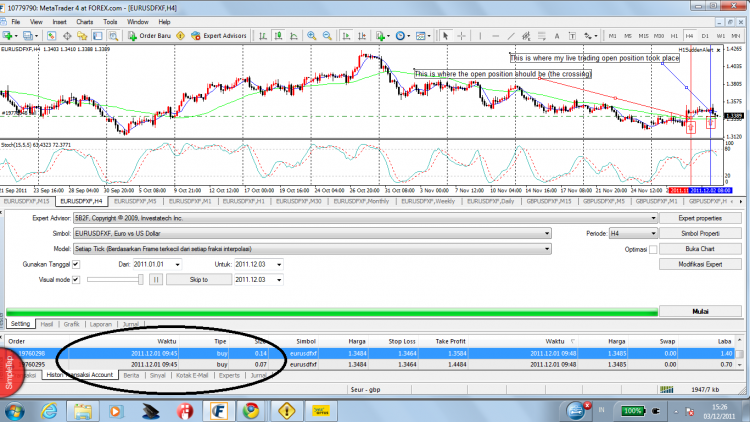Open the Periods clock icon
This screenshot has width=750, height=422.
coord(400,36)
